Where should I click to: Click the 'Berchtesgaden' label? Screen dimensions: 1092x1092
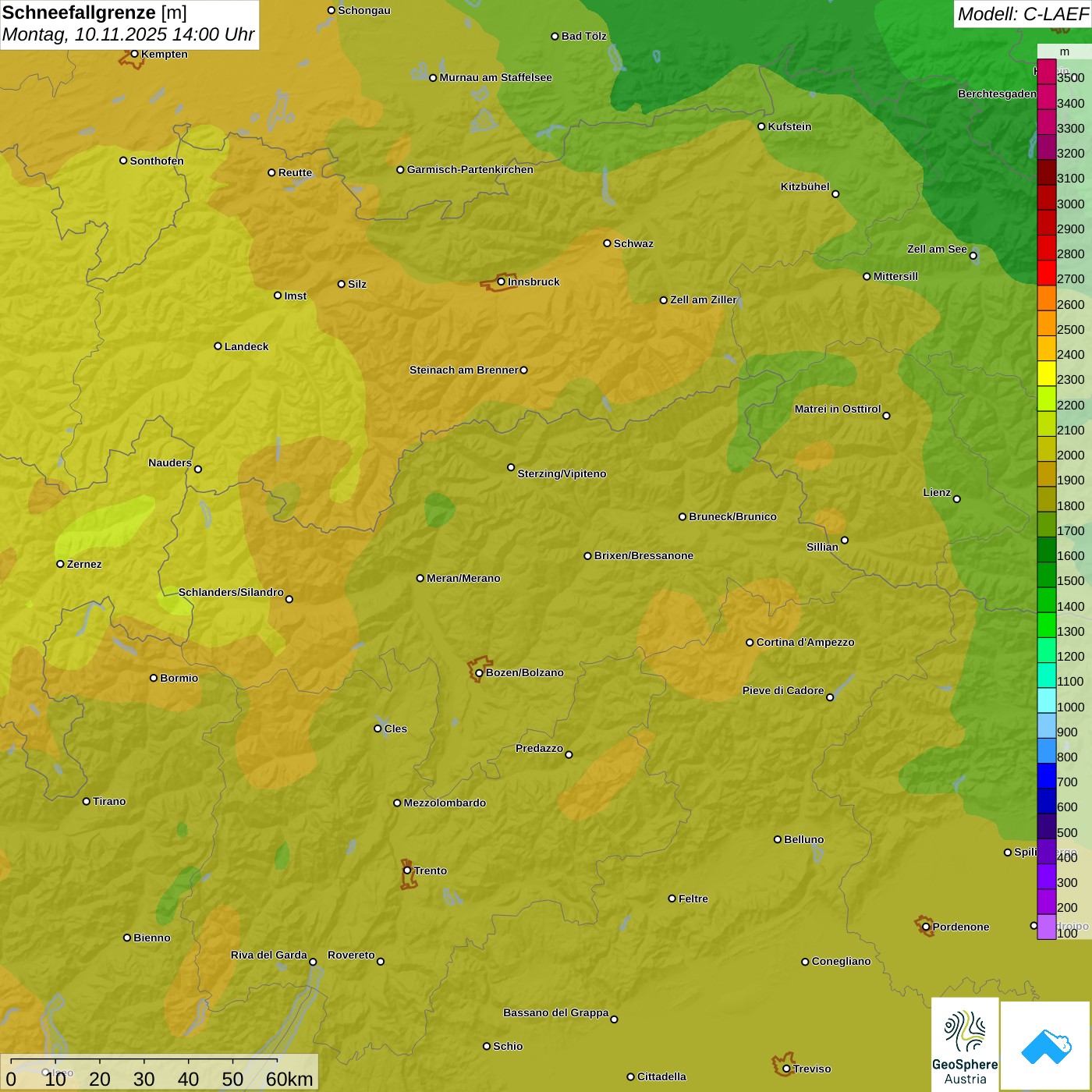point(997,94)
